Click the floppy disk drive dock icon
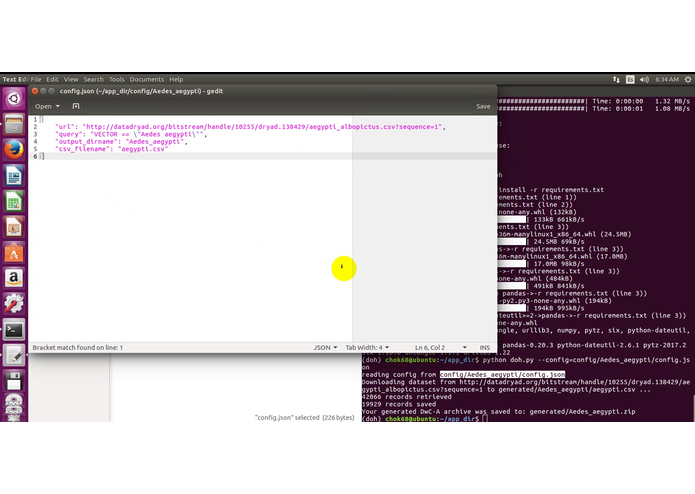695x494 pixels. click(x=14, y=381)
